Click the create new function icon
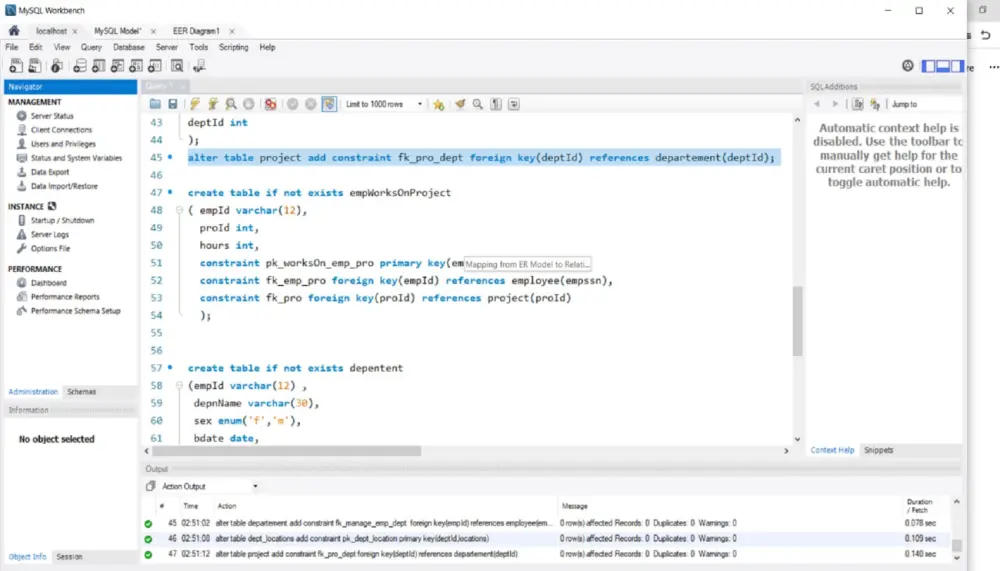The width and height of the screenshot is (1000, 571). coord(155,66)
